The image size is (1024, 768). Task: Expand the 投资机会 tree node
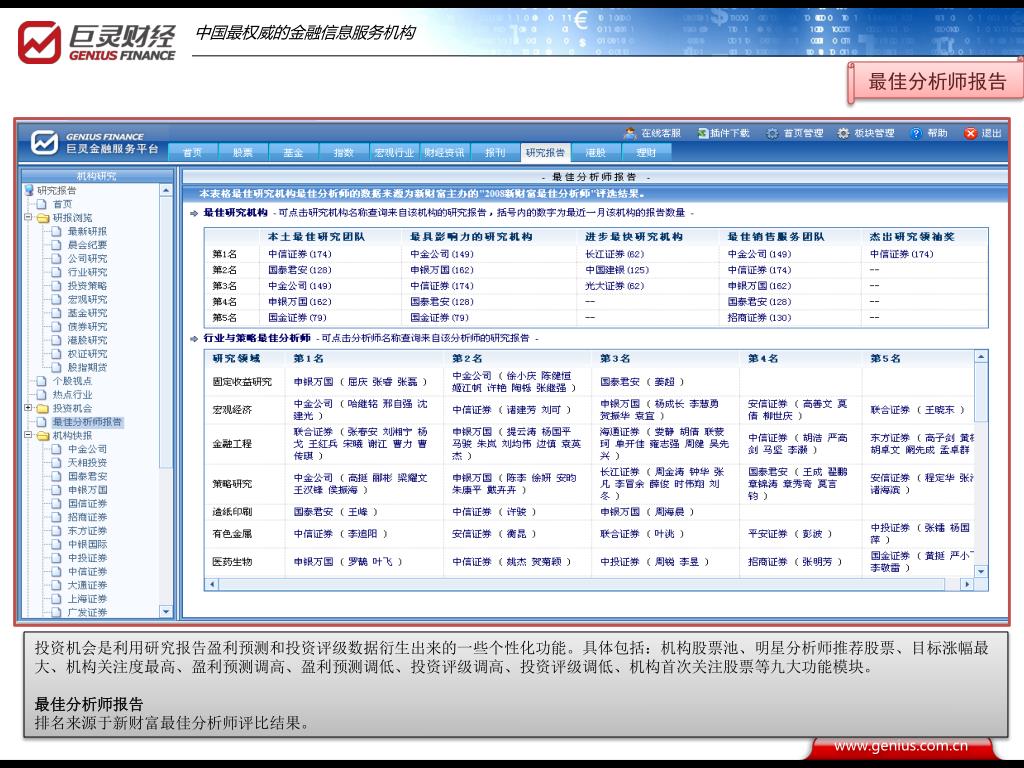pyautogui.click(x=28, y=408)
